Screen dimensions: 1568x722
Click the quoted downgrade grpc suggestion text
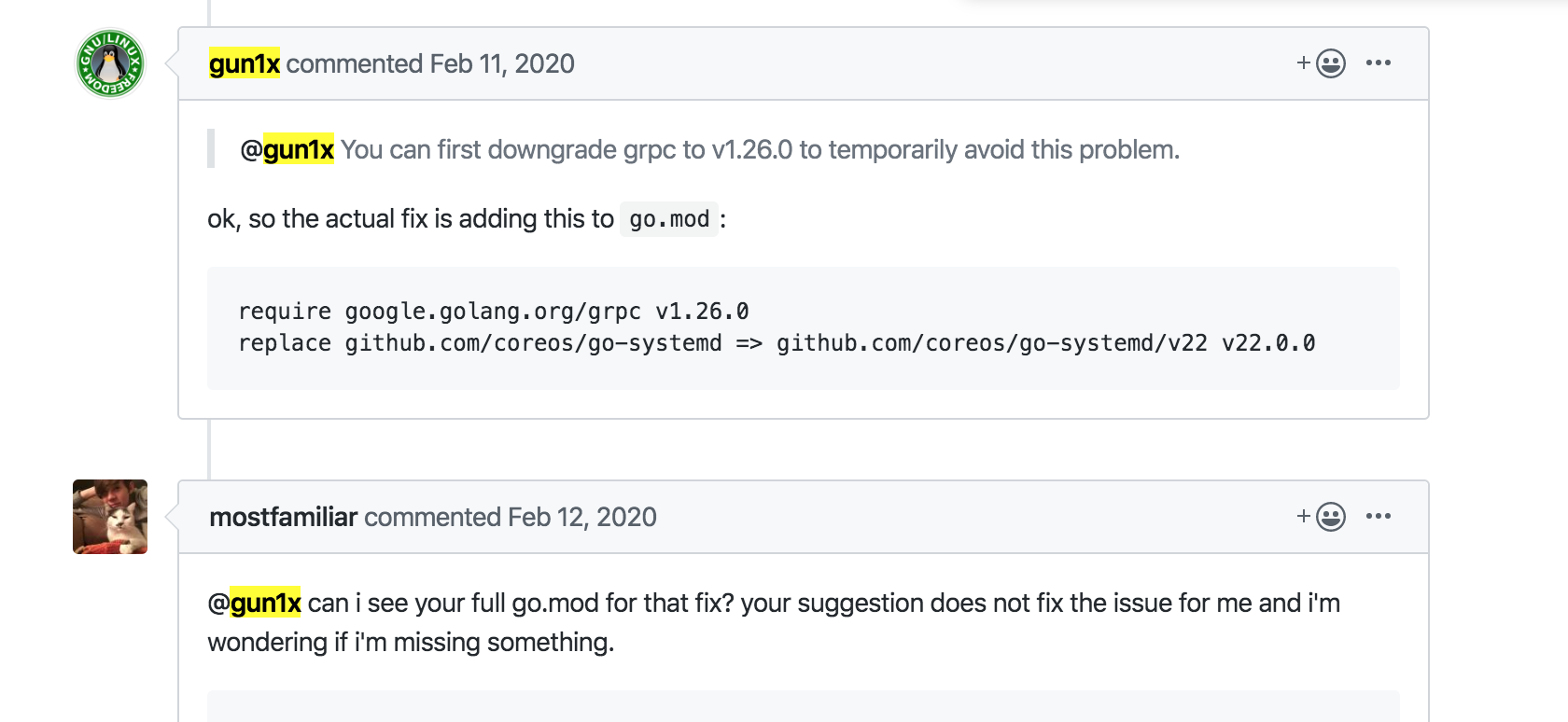756,148
